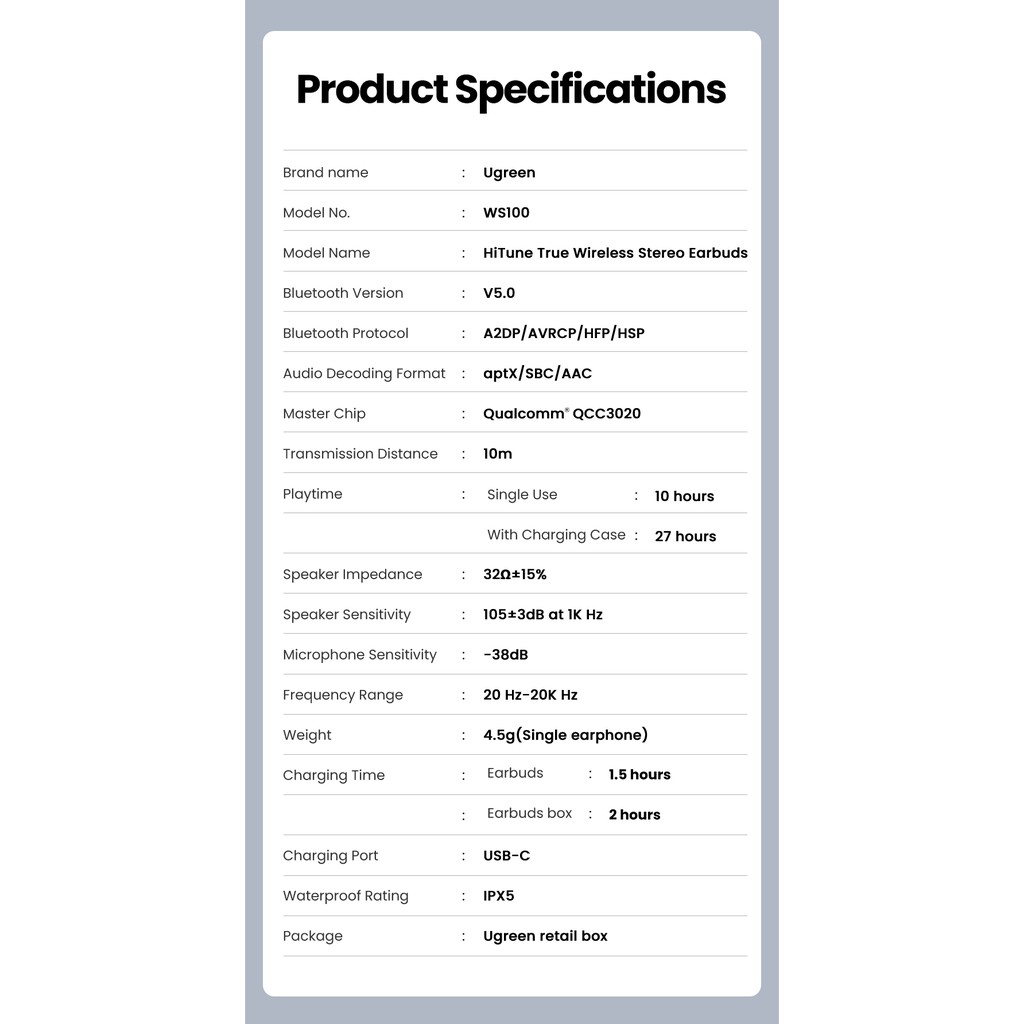Click the Ugreen brand name value

point(509,173)
